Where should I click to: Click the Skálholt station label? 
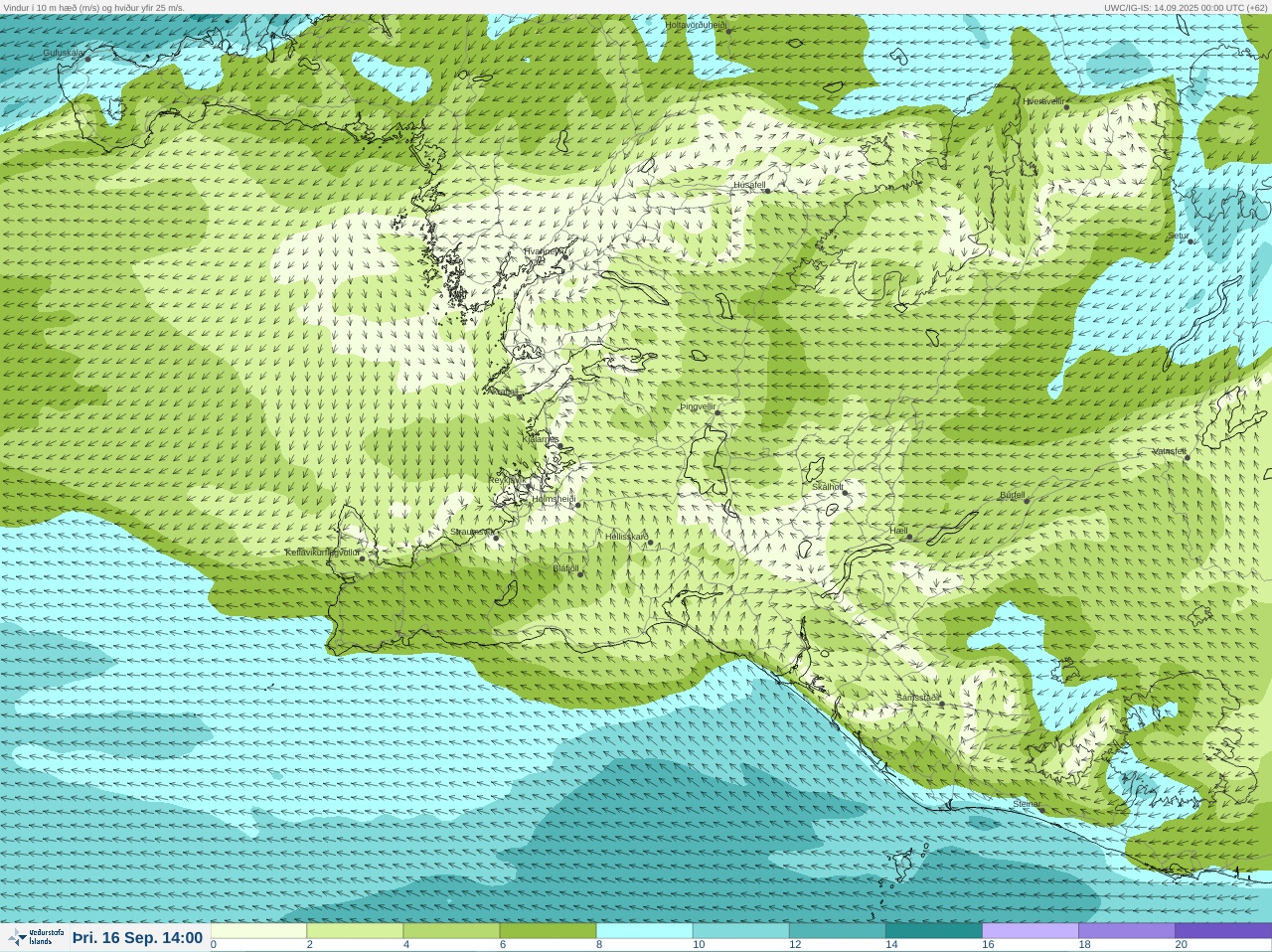tap(828, 487)
